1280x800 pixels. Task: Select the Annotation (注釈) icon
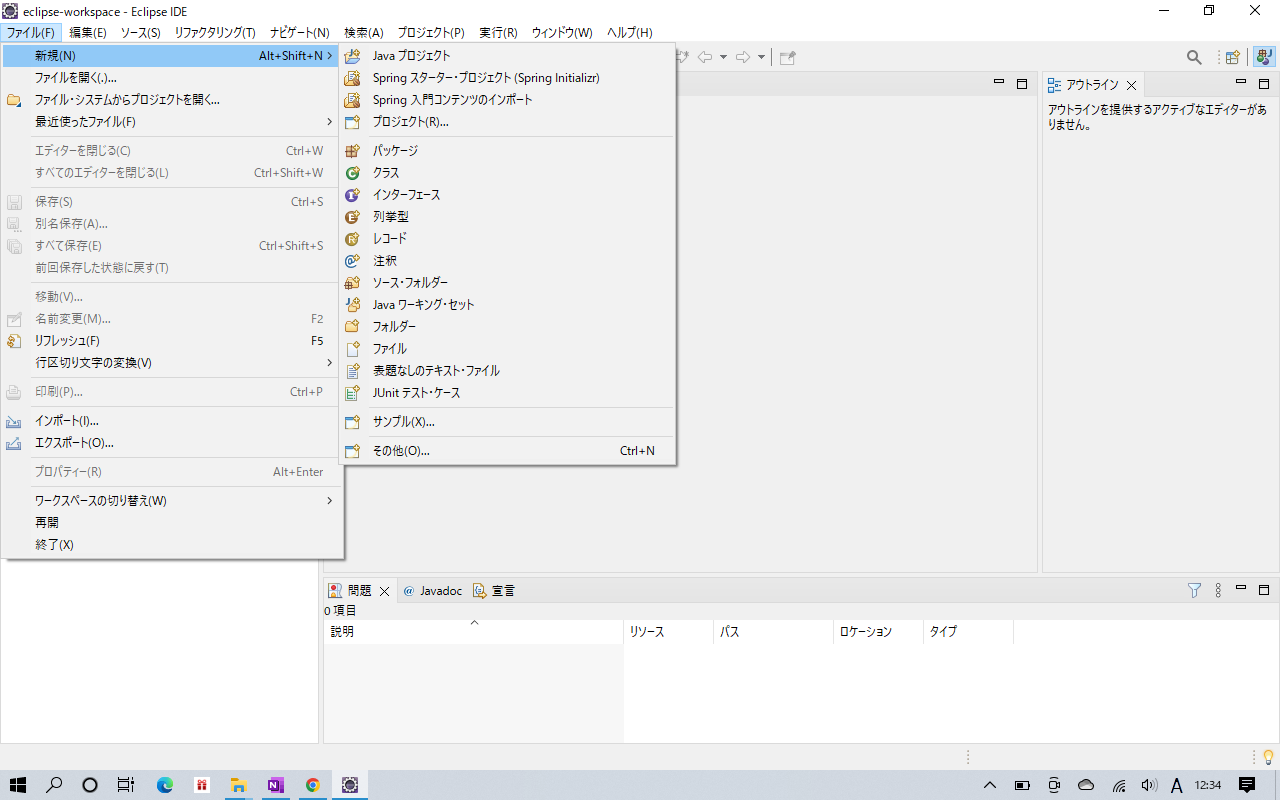coord(352,261)
